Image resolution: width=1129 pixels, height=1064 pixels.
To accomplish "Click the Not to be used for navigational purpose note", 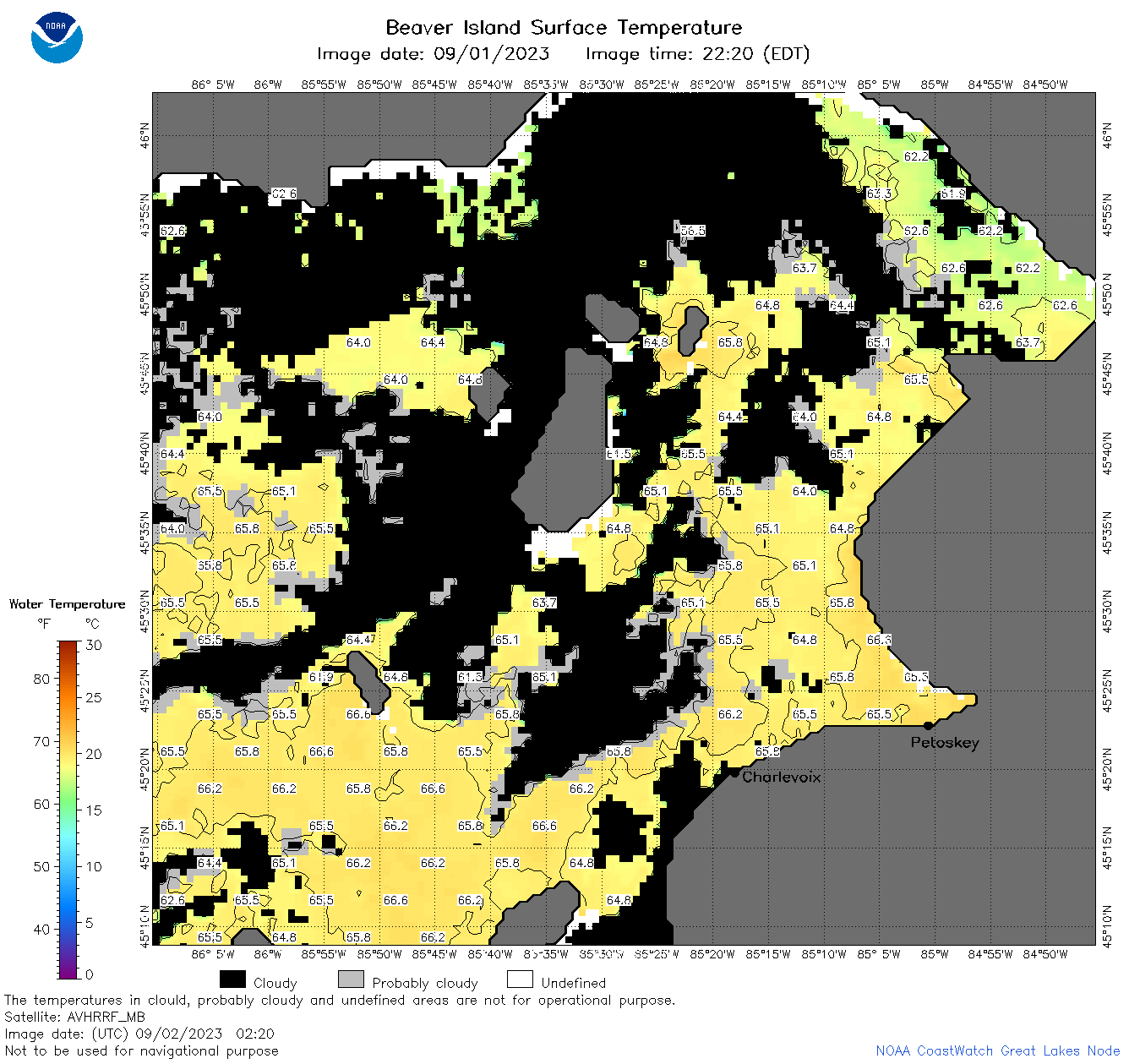I will (141, 1050).
